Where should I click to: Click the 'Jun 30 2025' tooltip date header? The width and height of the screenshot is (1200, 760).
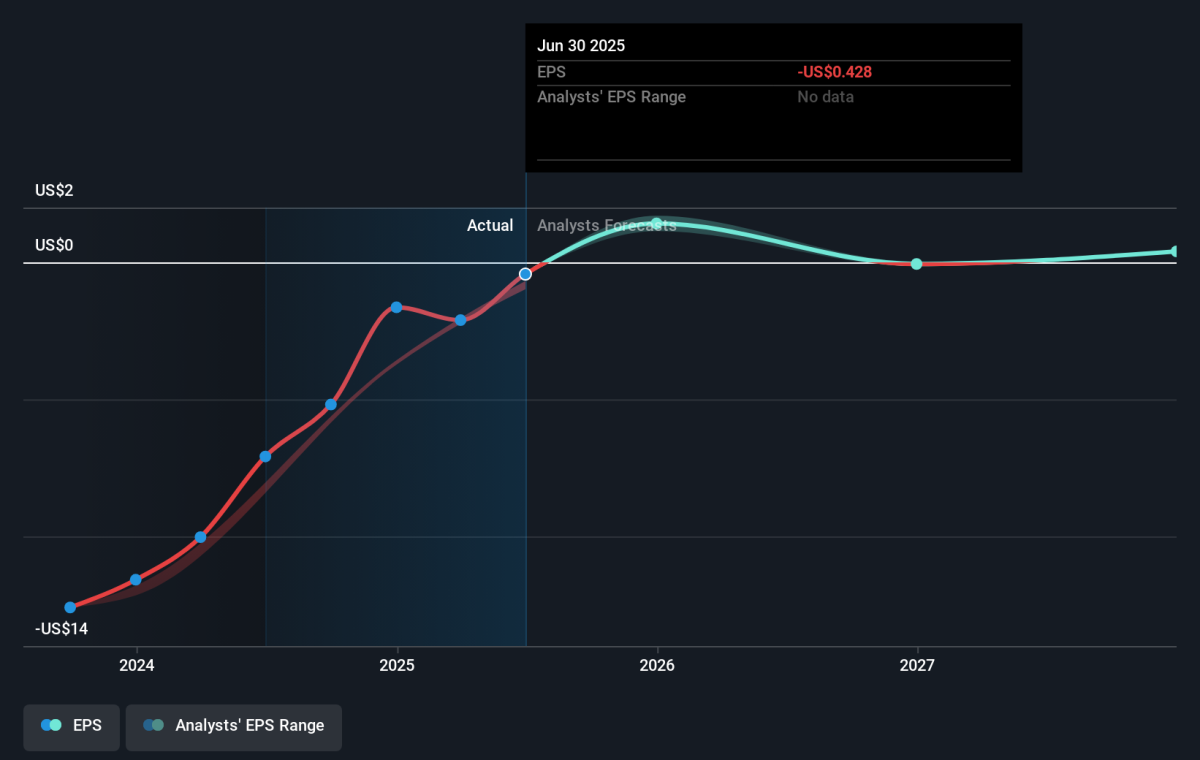point(581,46)
